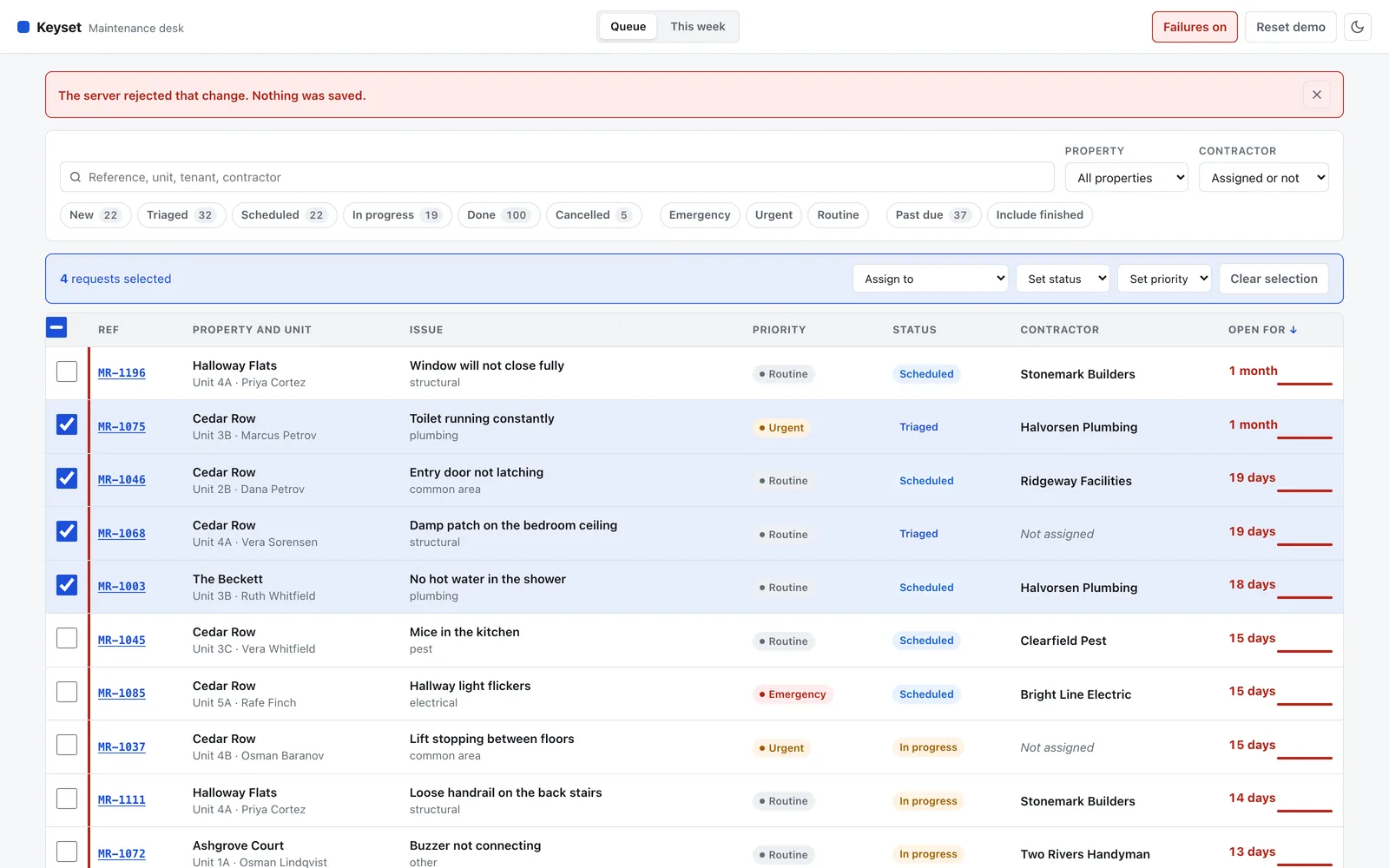Click the search magnifier icon
This screenshot has width=1389, height=868.
coord(76,177)
